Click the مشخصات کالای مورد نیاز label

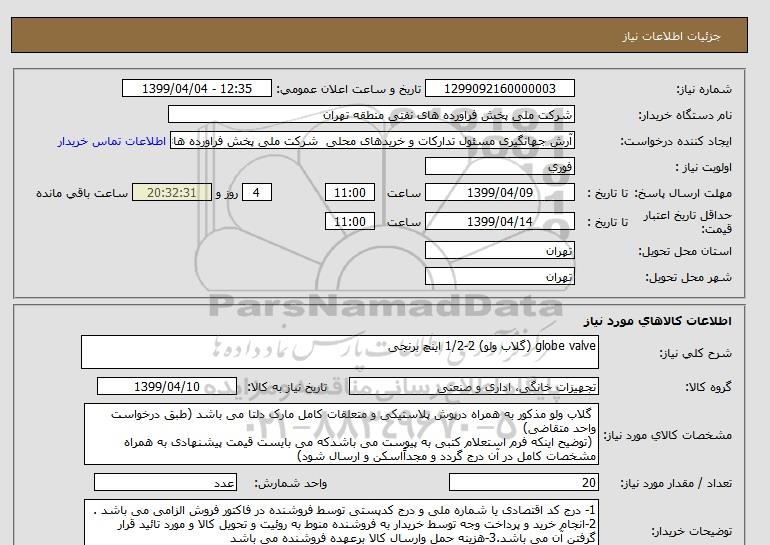[667, 435]
